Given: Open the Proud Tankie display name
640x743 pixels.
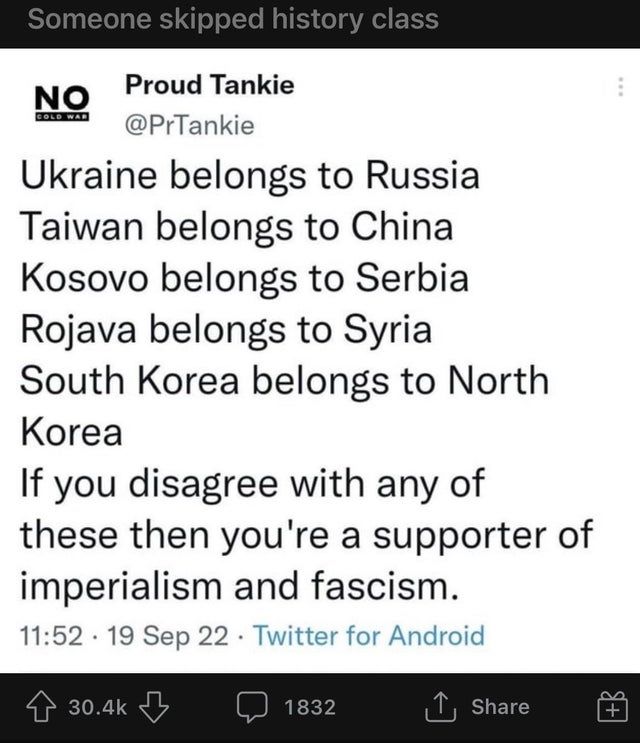Looking at the screenshot, I should pyautogui.click(x=209, y=85).
